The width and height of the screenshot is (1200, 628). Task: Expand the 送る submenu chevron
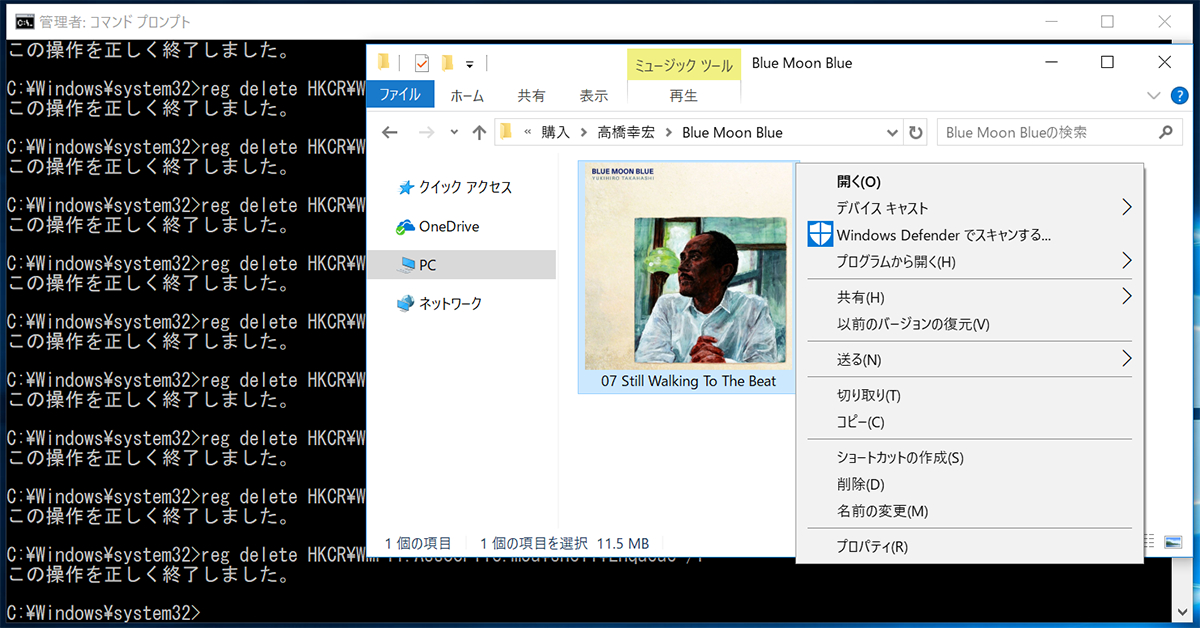[1128, 359]
